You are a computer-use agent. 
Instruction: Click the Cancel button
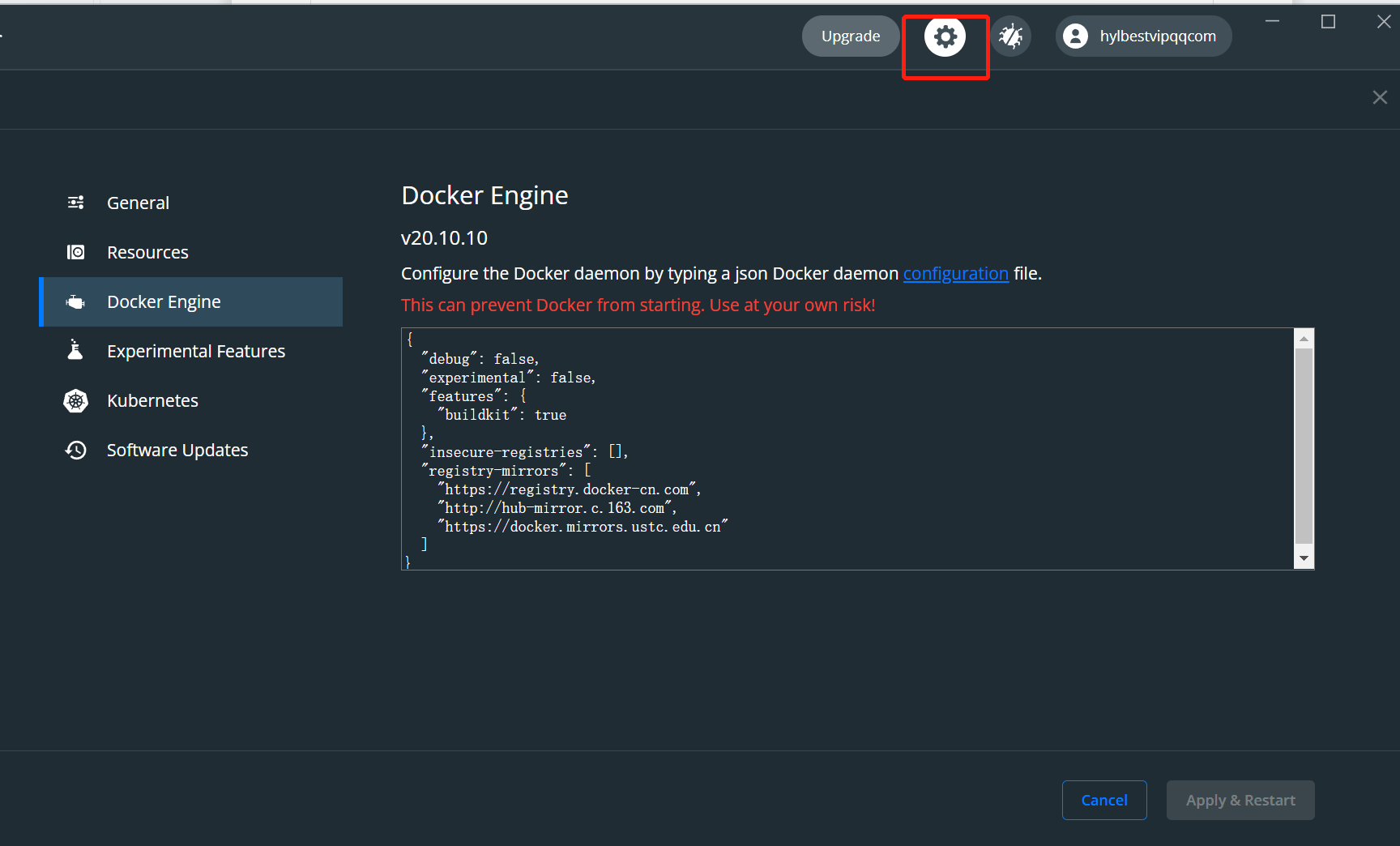(1104, 800)
